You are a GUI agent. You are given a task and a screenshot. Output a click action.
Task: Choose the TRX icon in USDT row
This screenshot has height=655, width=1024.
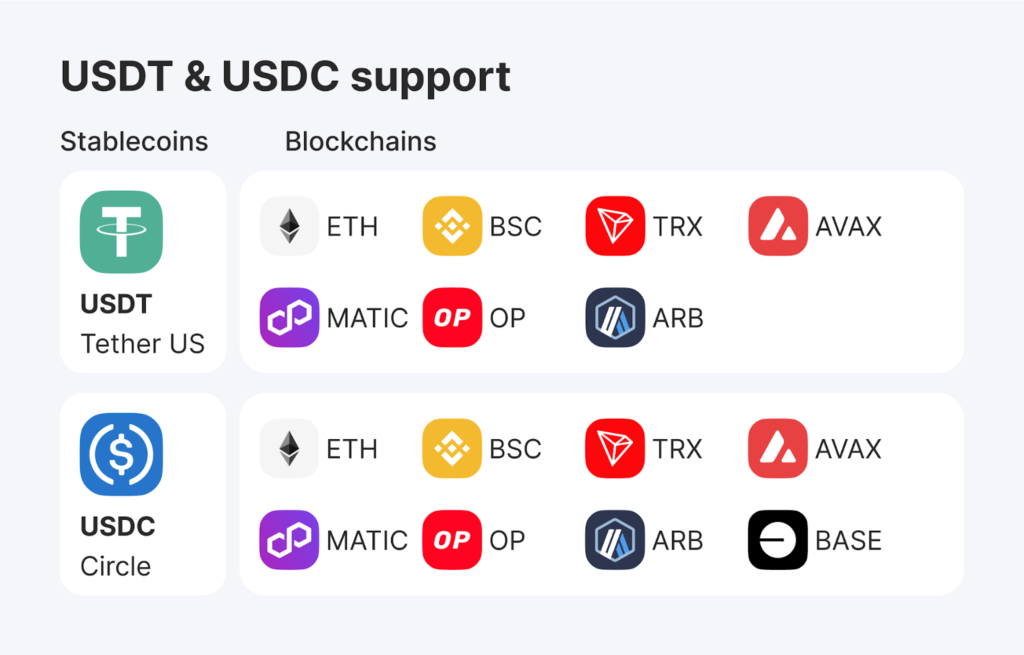point(615,226)
